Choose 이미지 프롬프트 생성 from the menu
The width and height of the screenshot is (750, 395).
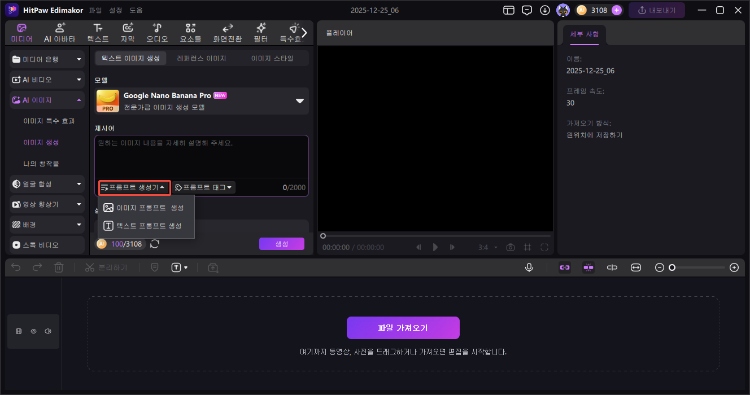click(146, 208)
